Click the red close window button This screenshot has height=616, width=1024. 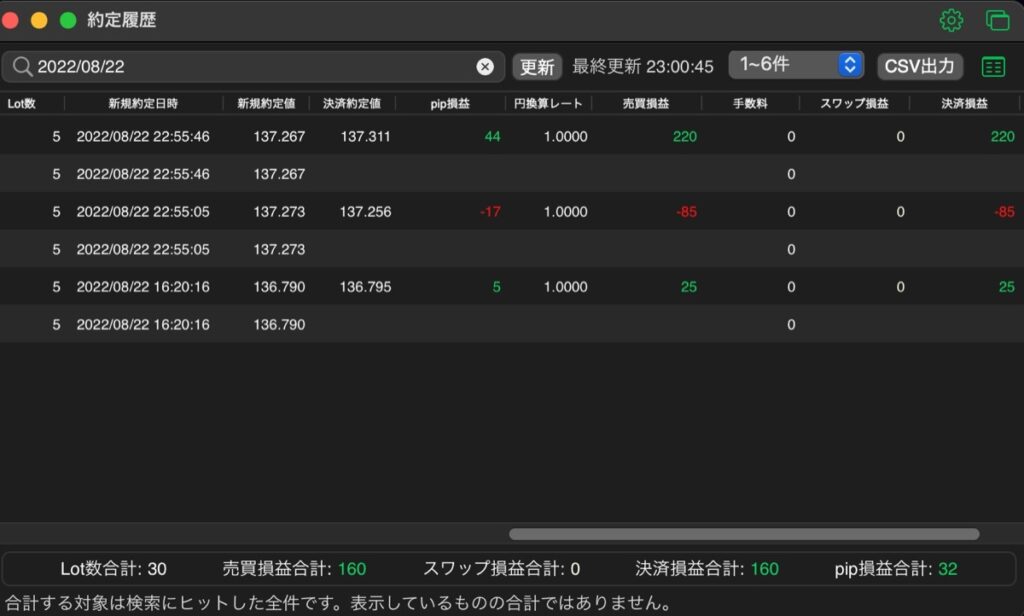[x=10, y=20]
